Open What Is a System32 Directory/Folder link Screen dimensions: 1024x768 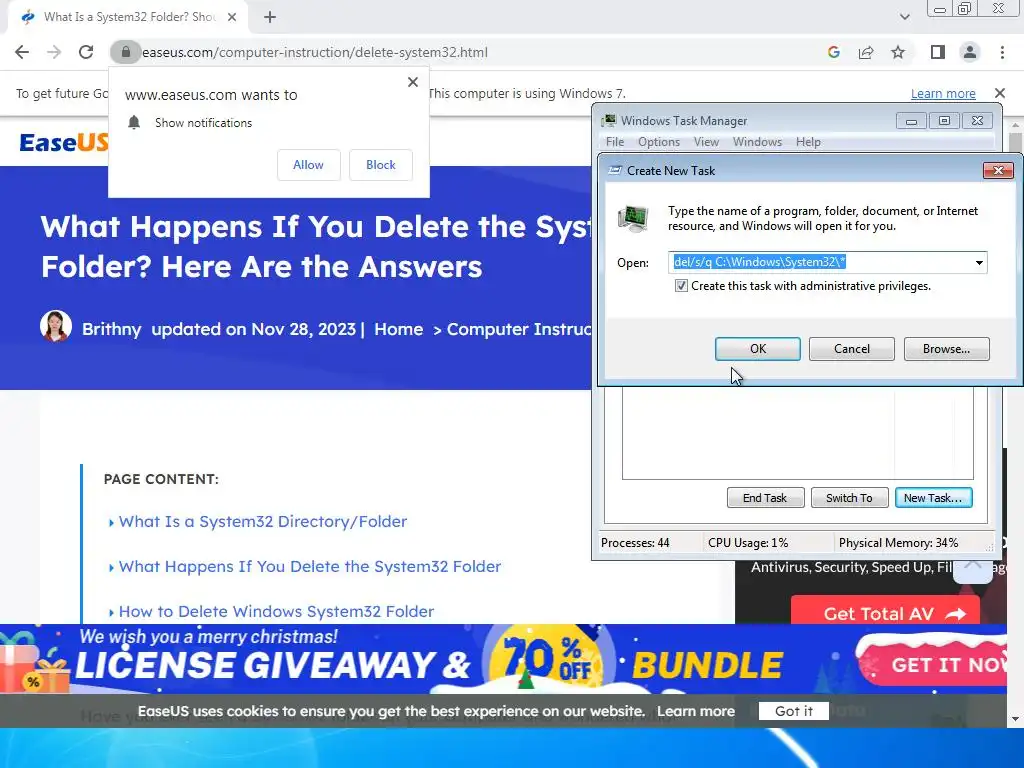tap(263, 522)
